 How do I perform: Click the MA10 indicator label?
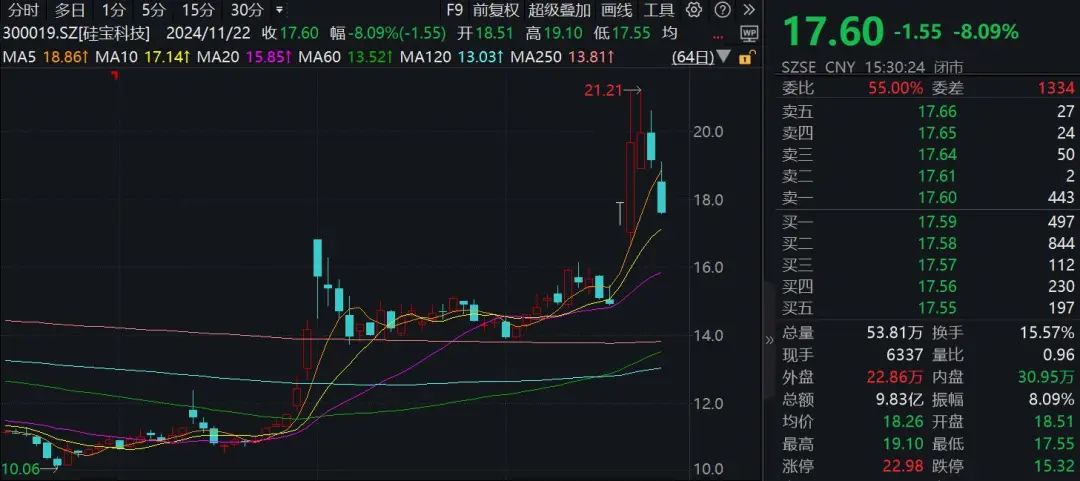click(116, 57)
